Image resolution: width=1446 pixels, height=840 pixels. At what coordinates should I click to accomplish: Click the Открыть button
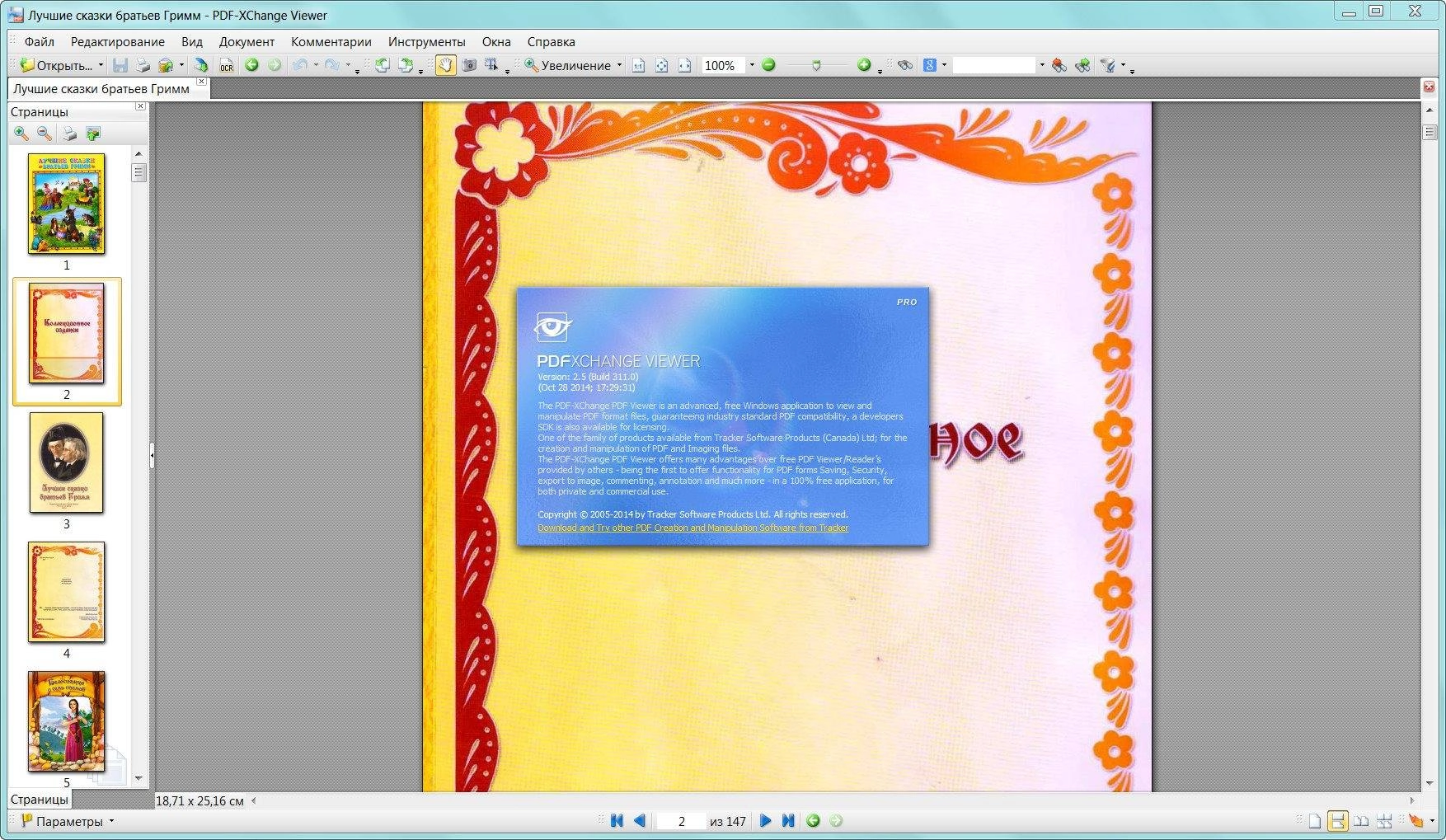pos(56,65)
